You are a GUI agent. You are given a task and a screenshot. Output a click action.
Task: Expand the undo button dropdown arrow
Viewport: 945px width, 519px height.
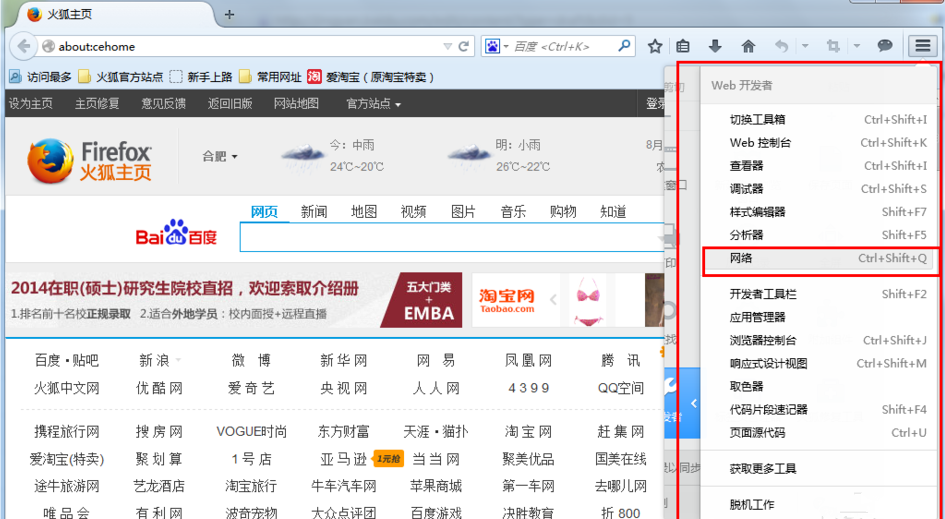[805, 46]
